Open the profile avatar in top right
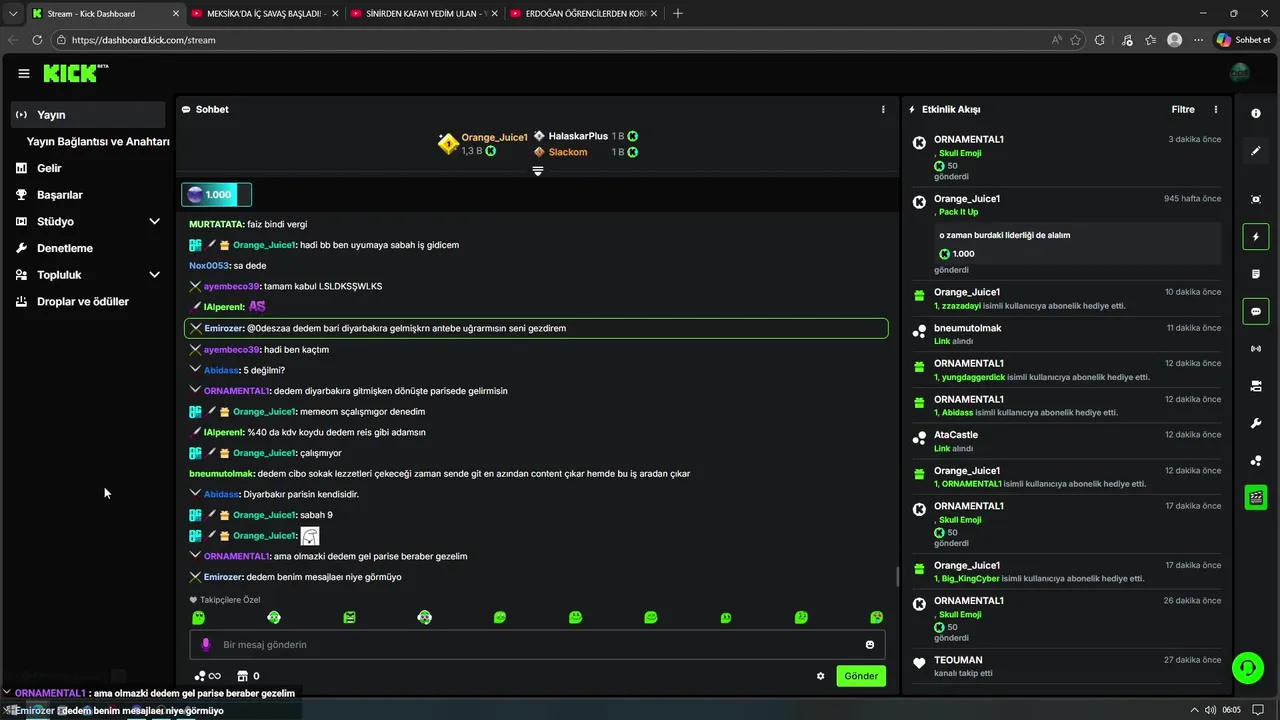The image size is (1280, 720). click(x=1240, y=73)
